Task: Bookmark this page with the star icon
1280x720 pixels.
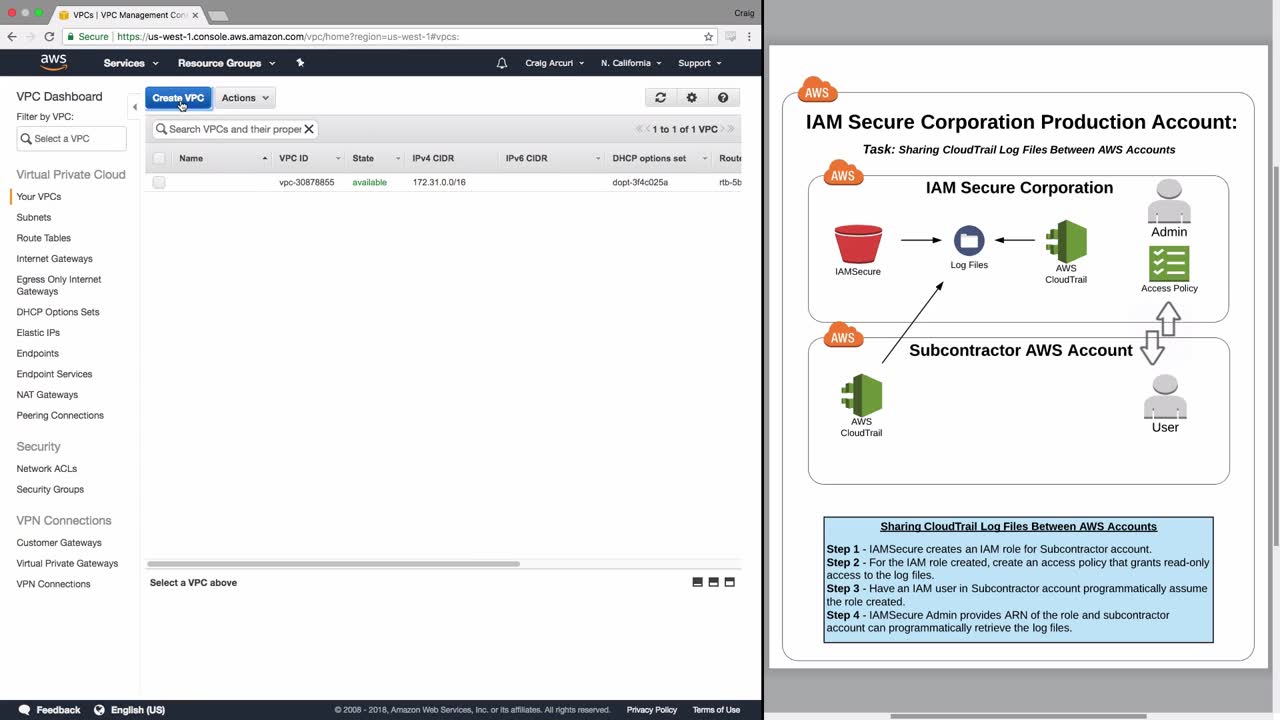Action: pyautogui.click(x=709, y=37)
